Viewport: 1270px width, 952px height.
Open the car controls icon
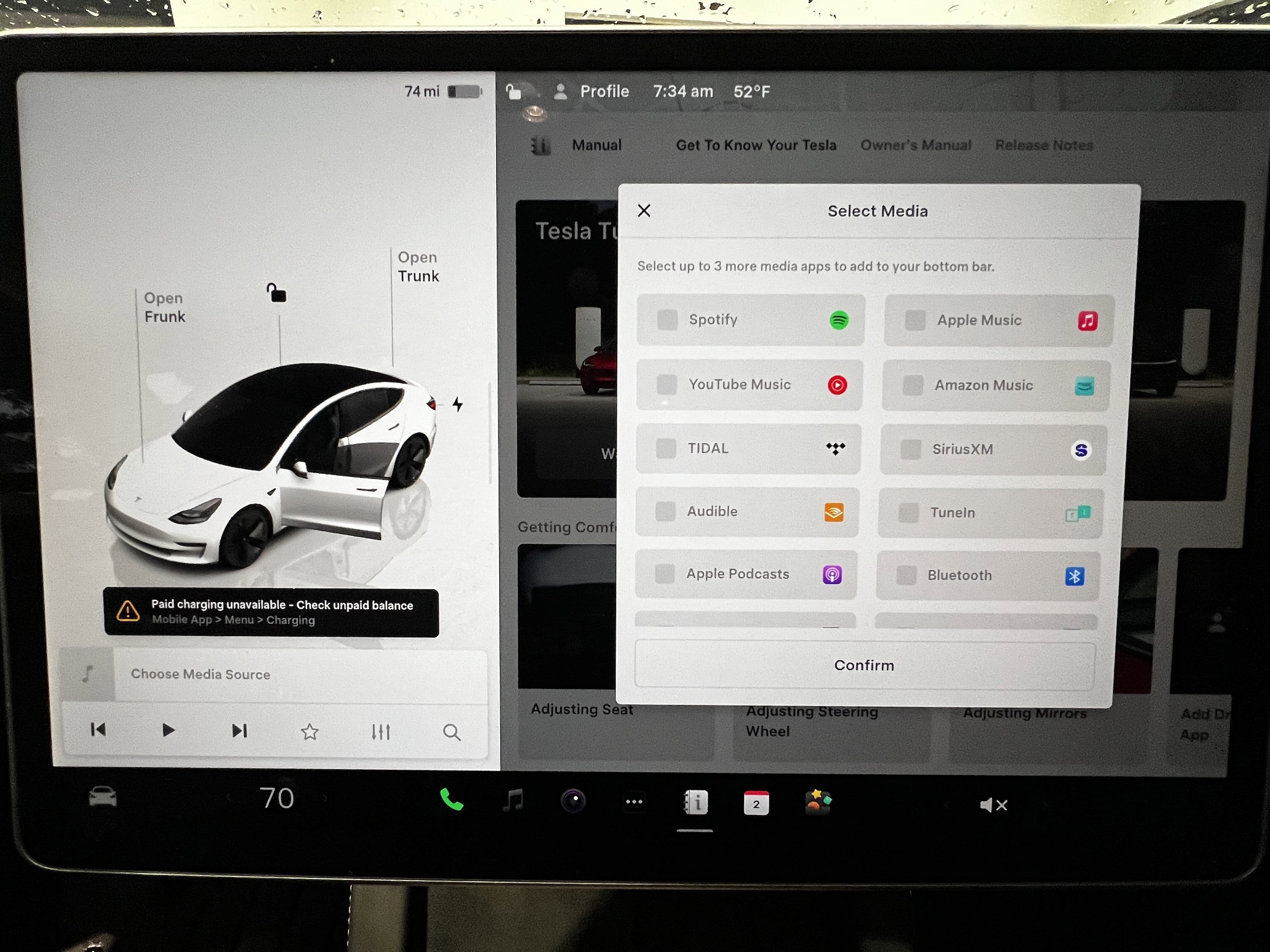[103, 797]
